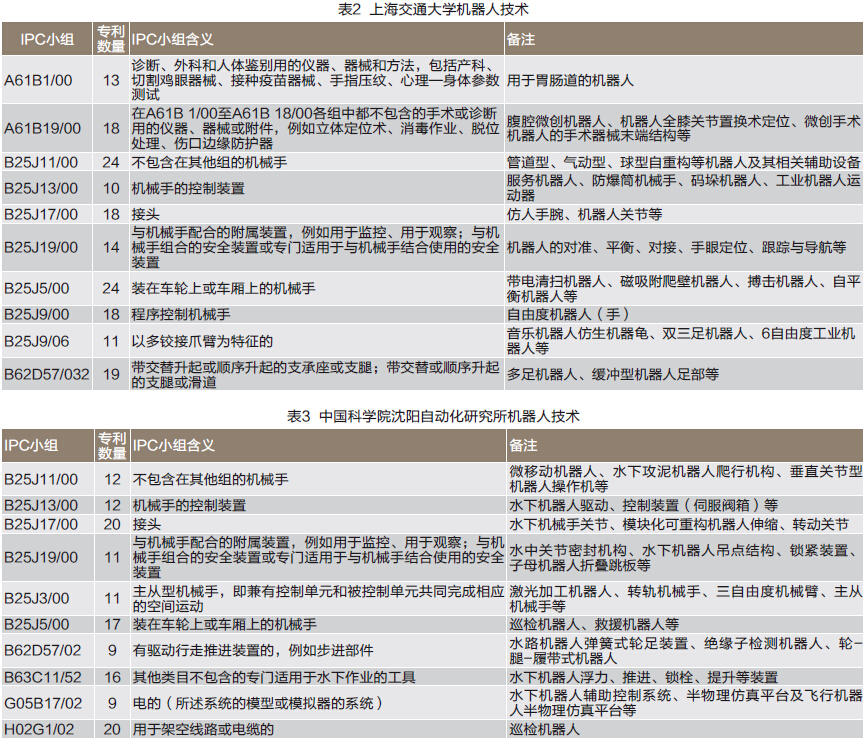
Task: Click the patent count 17 beside '巡检机器人、救援机器人等'
Action: coord(112,624)
